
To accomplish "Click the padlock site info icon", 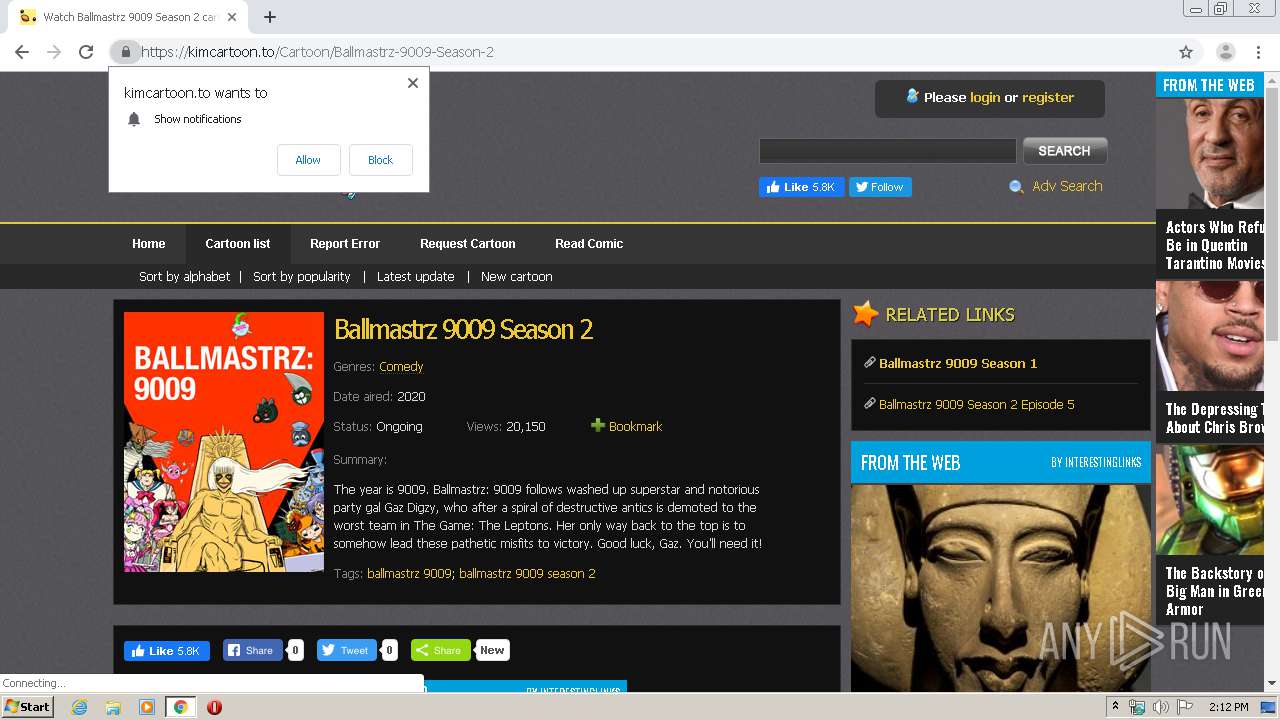I will point(125,52).
